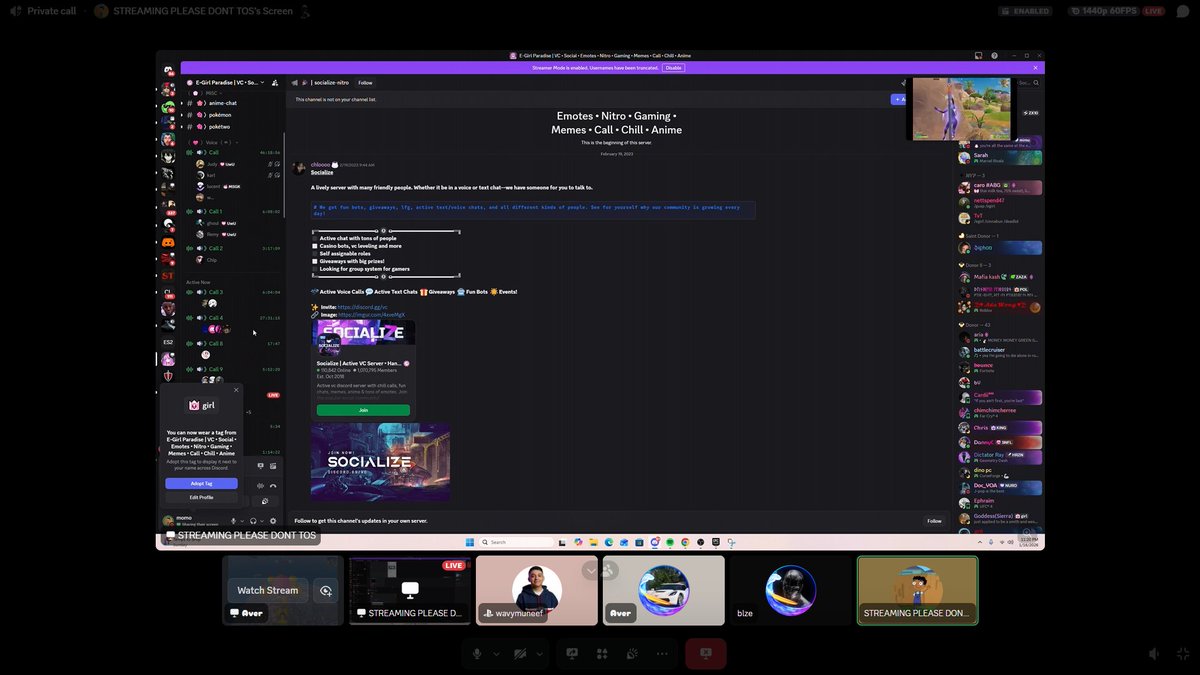Open Activities in the call controls
Viewport: 1200px width, 675px height.
point(602,653)
